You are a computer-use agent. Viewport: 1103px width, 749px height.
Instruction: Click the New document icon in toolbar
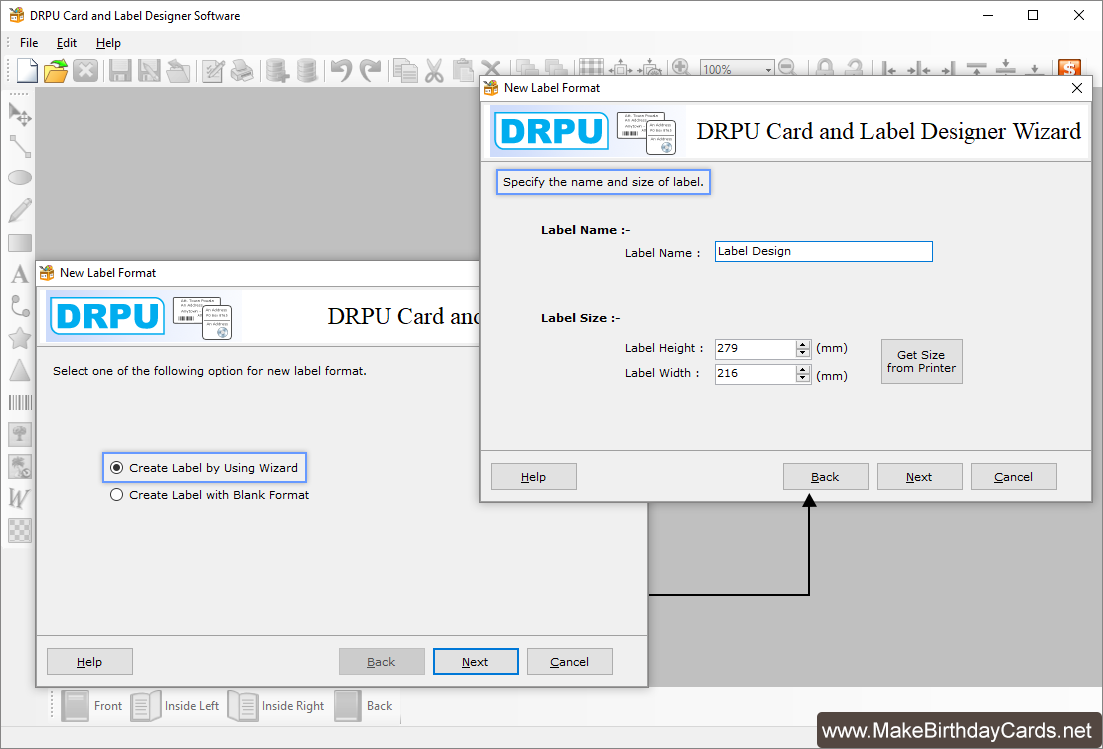26,70
